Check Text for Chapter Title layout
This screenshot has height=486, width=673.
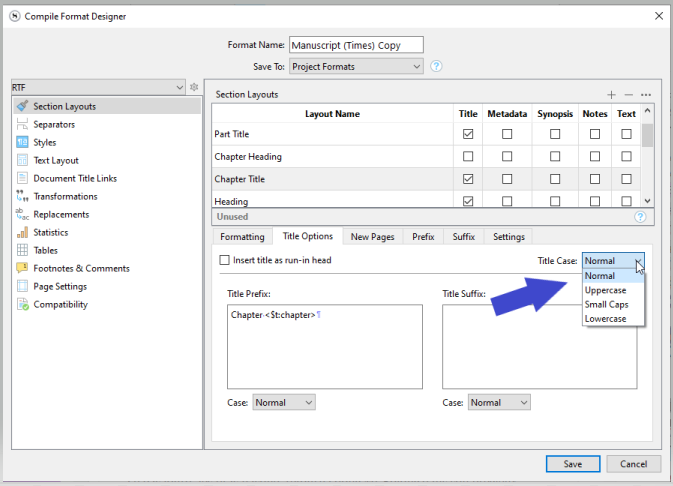tap(626, 179)
